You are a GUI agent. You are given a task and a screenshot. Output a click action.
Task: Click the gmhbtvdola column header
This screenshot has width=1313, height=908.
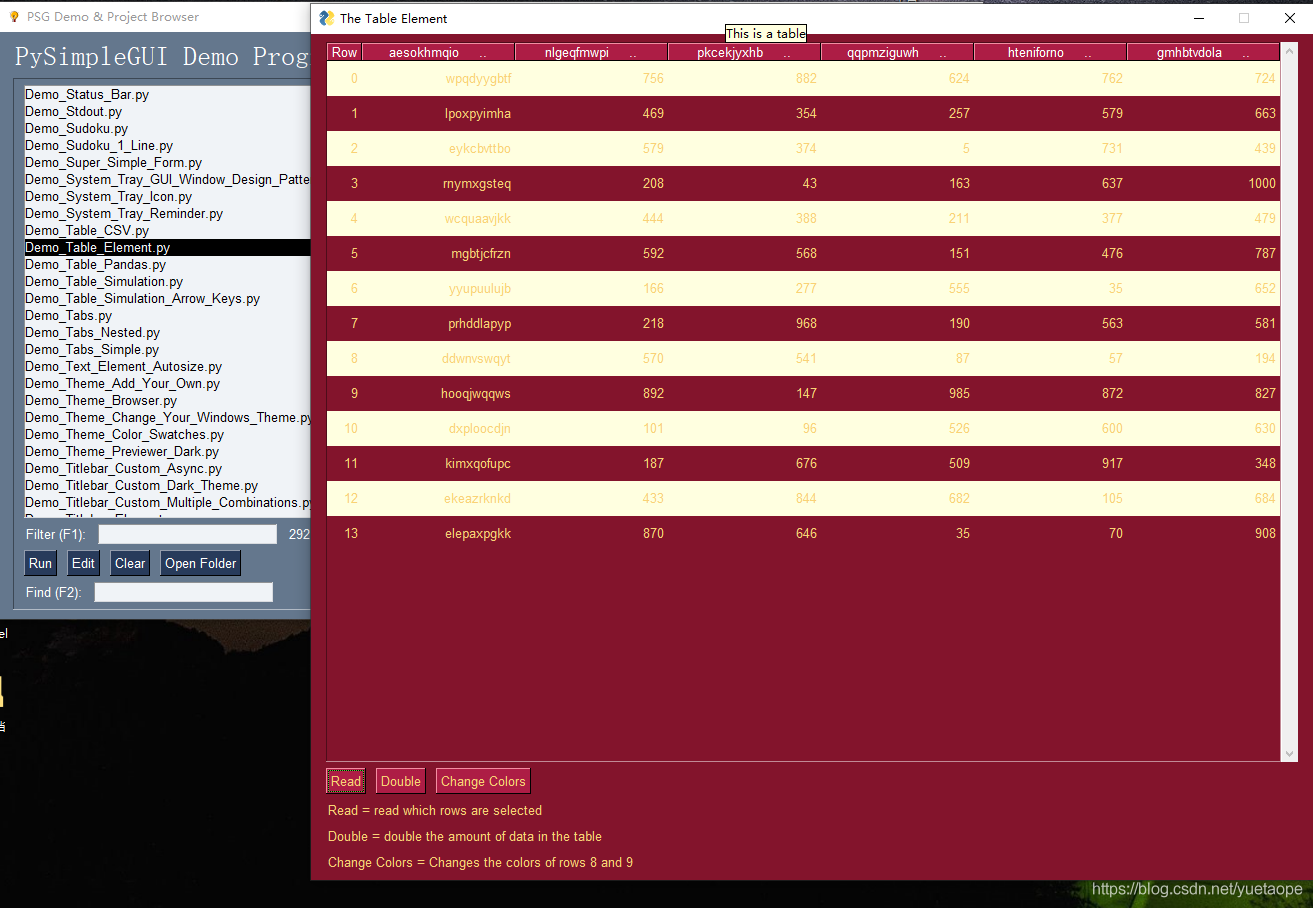pyautogui.click(x=1203, y=53)
